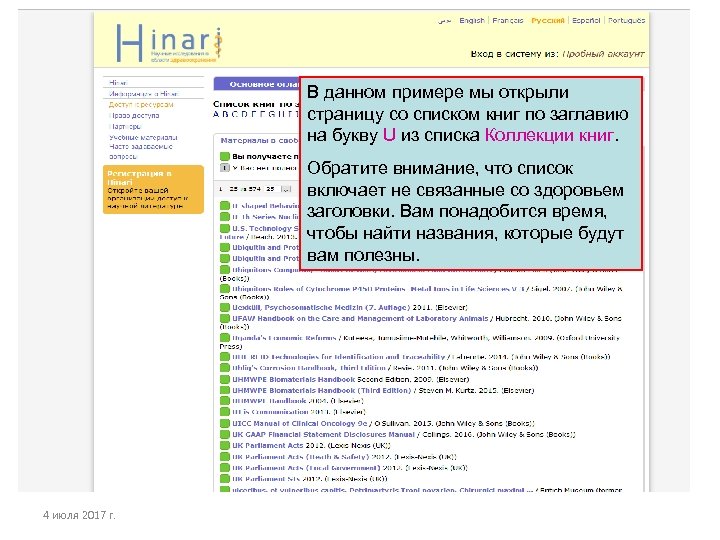Switch language to English
The height and width of the screenshot is (540, 720).
tap(472, 20)
